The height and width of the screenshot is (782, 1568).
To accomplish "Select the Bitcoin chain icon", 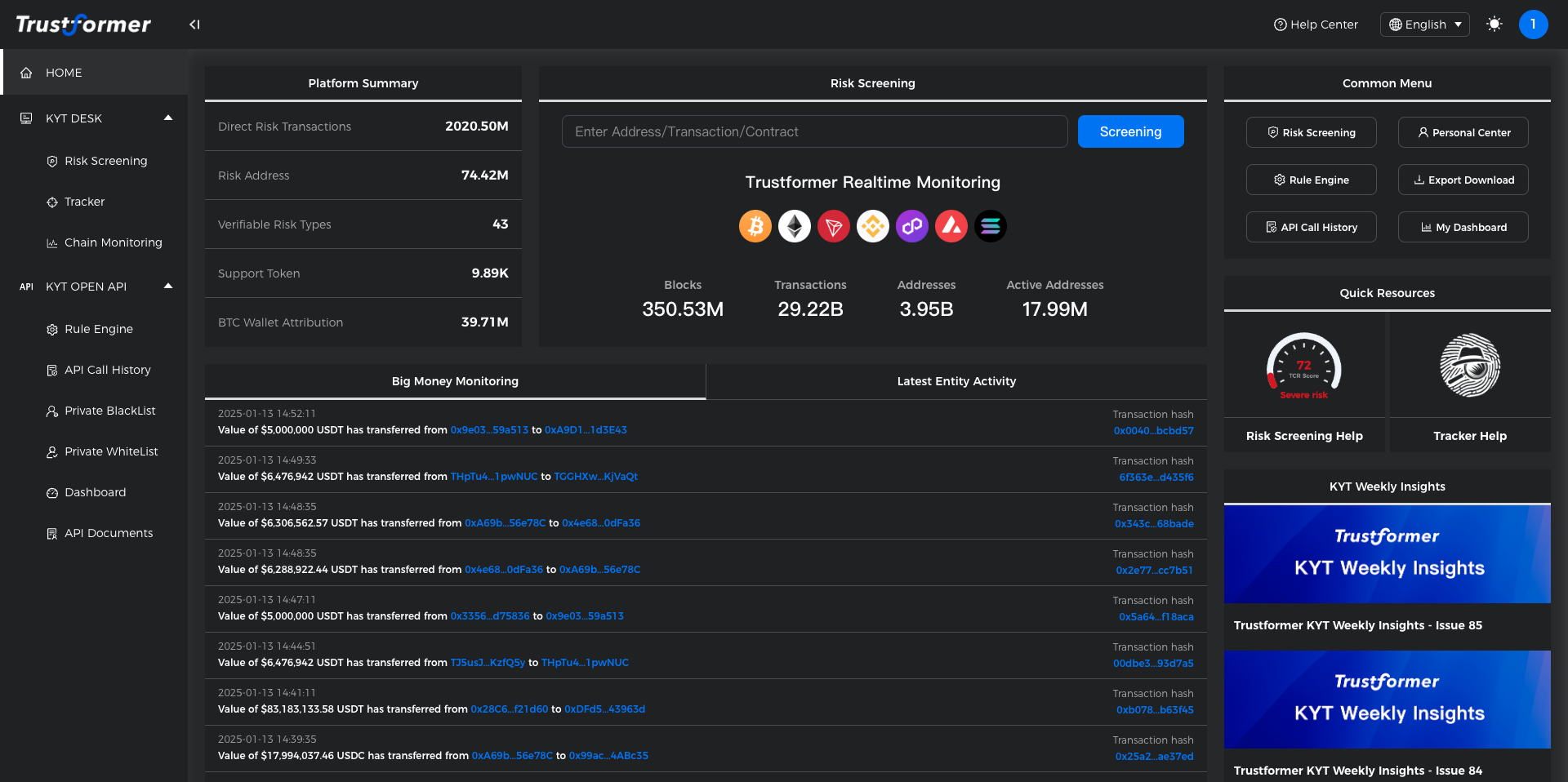I will tap(755, 226).
